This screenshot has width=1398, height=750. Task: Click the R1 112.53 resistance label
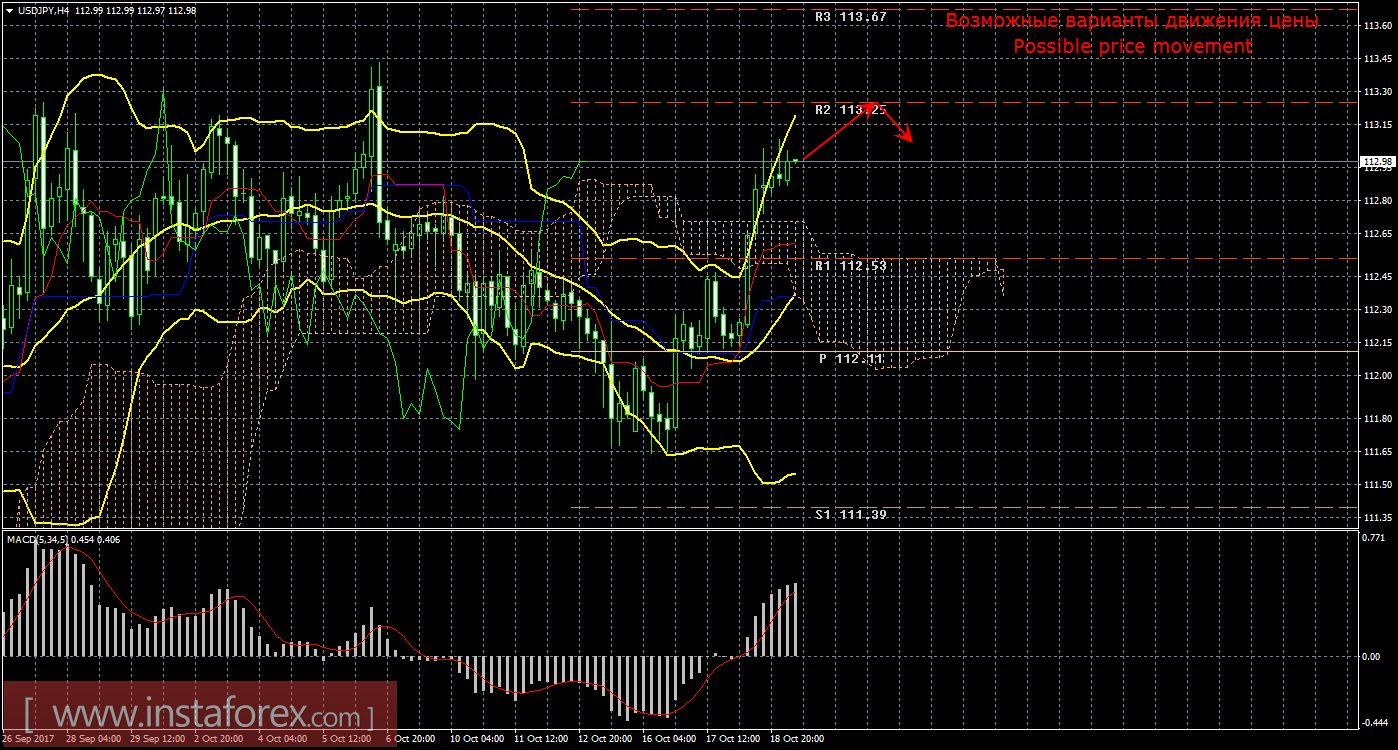[x=850, y=266]
